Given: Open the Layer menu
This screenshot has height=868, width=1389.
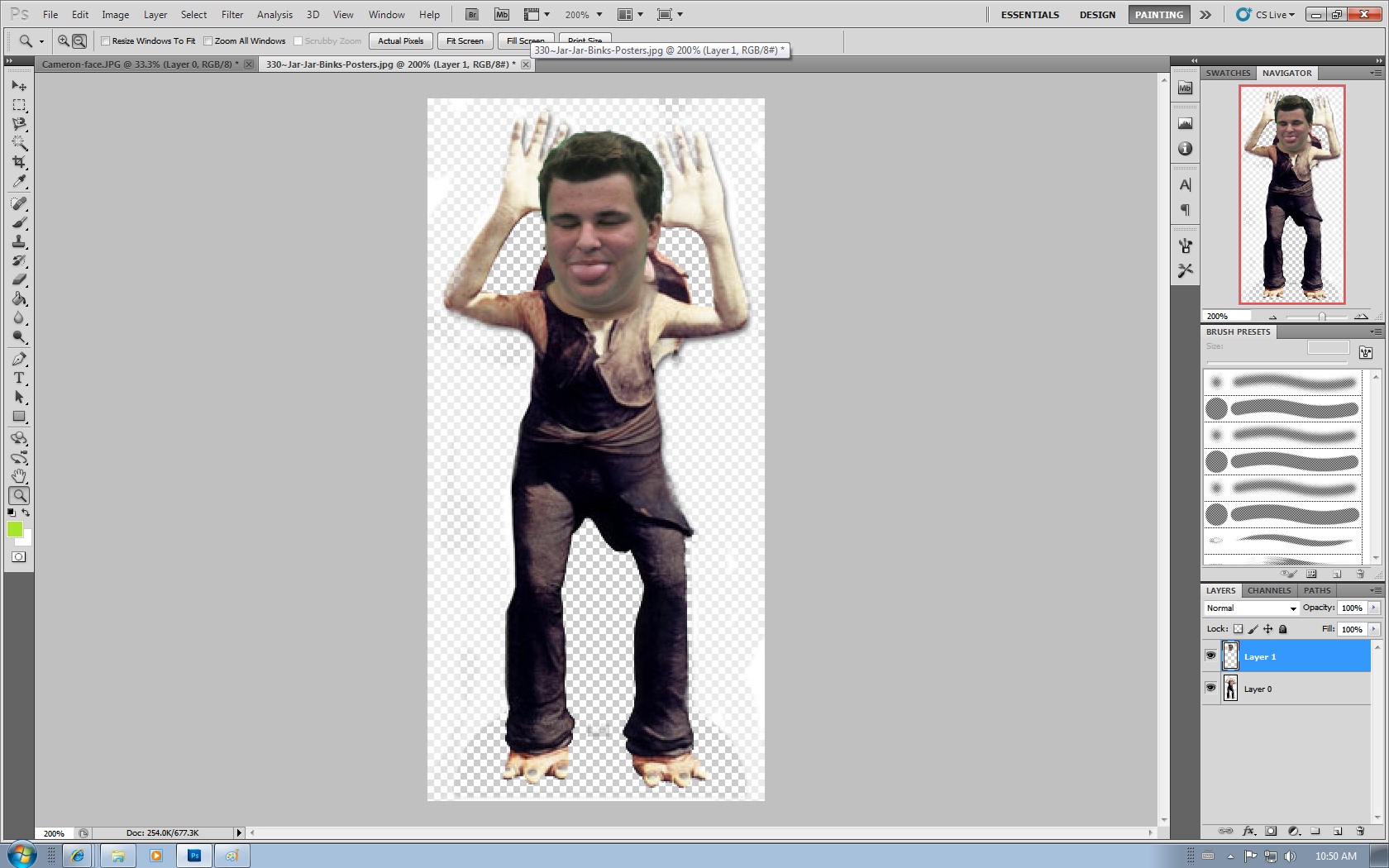Looking at the screenshot, I should (155, 15).
